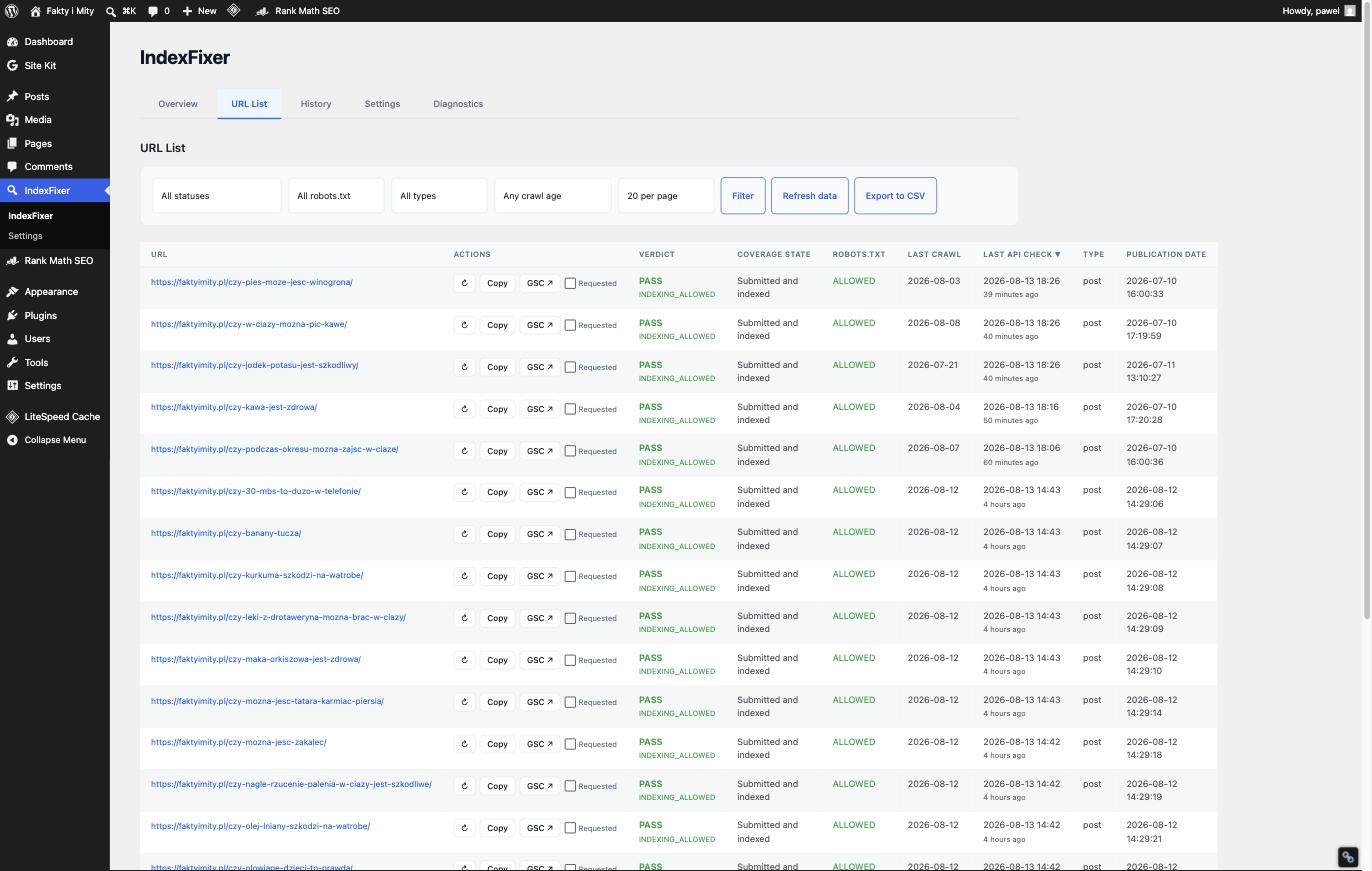The image size is (1372, 871).
Task: Open GSC for czy-w-ciazy-mozna-pic-kawe
Action: coord(540,325)
